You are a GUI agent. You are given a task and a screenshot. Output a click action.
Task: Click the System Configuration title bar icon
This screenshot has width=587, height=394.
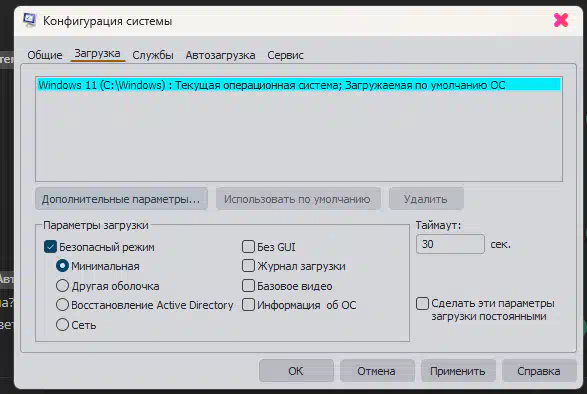pyautogui.click(x=29, y=20)
